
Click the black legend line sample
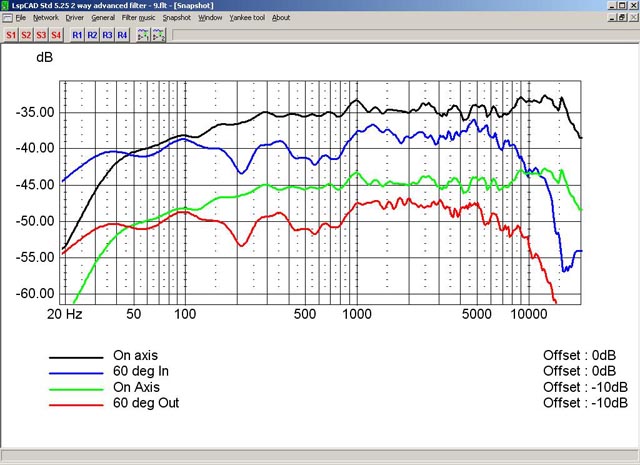point(76,358)
